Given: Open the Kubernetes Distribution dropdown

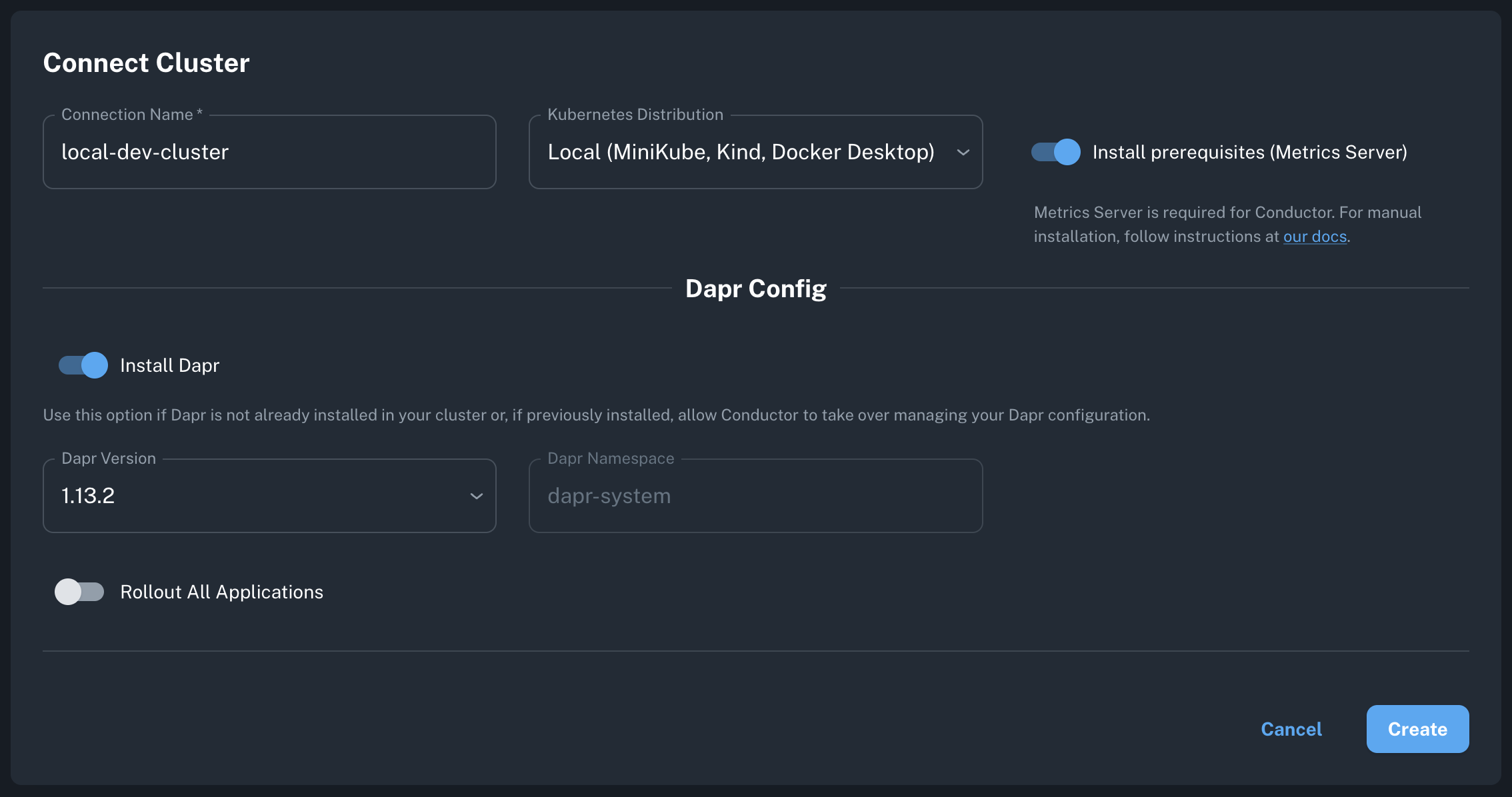Looking at the screenshot, I should point(755,152).
